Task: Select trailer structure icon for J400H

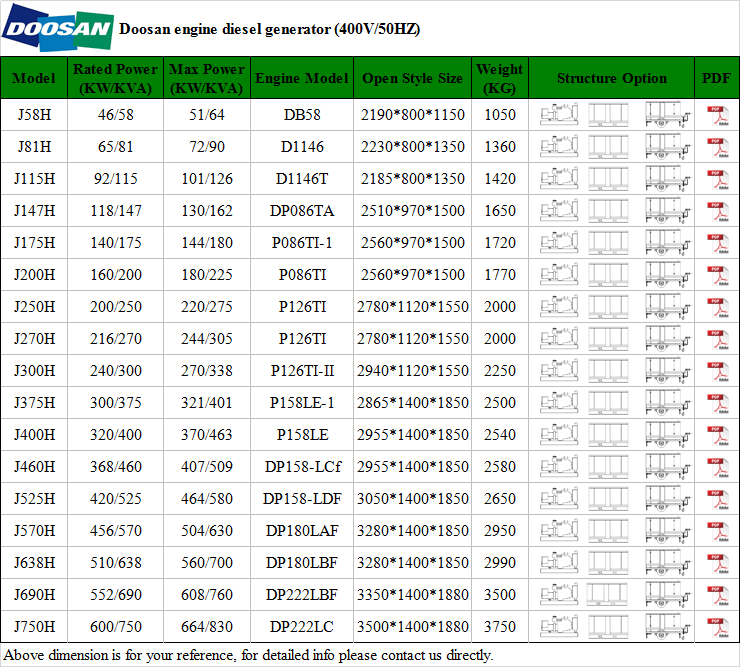Action: coord(667,435)
